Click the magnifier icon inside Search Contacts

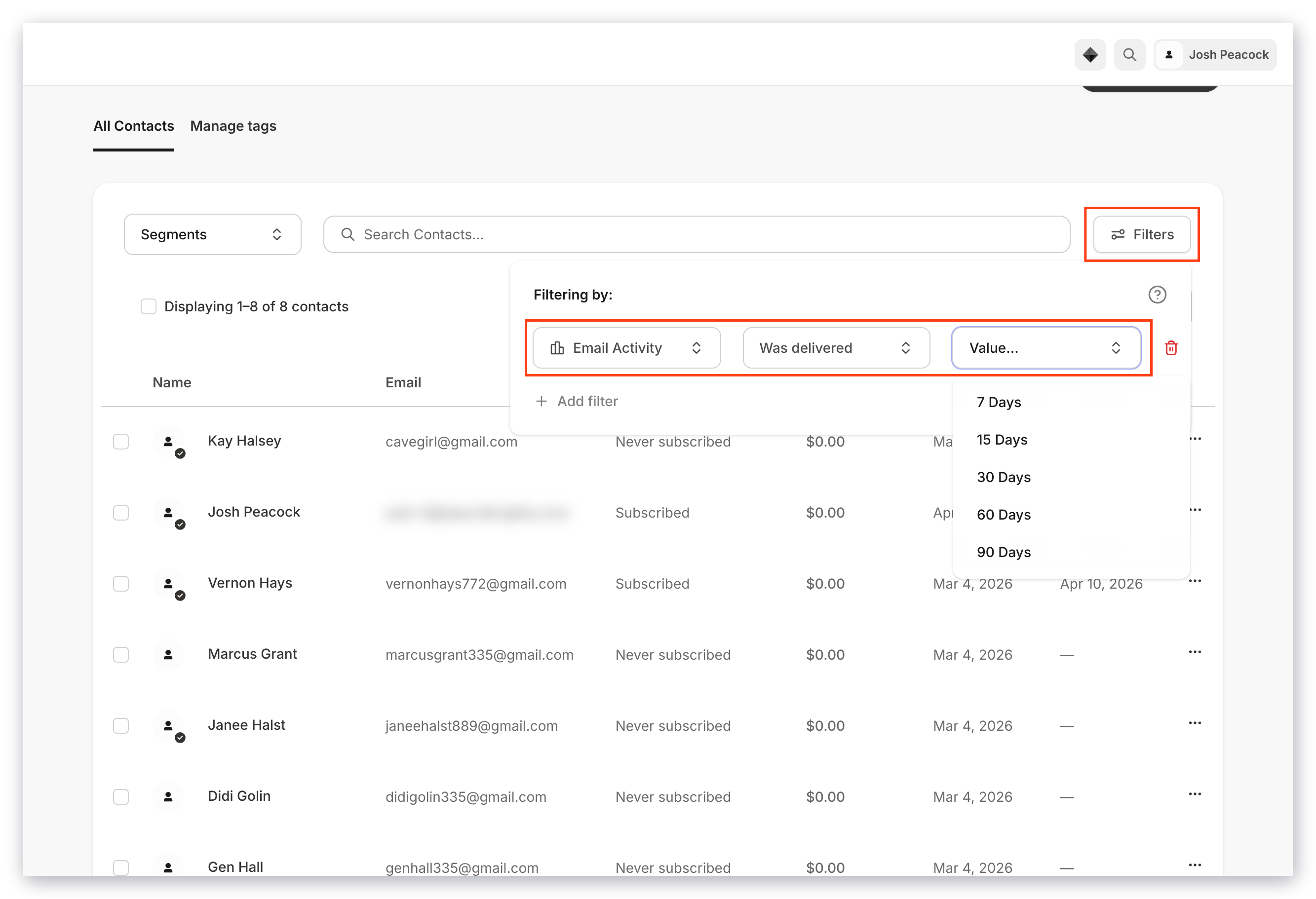click(348, 234)
